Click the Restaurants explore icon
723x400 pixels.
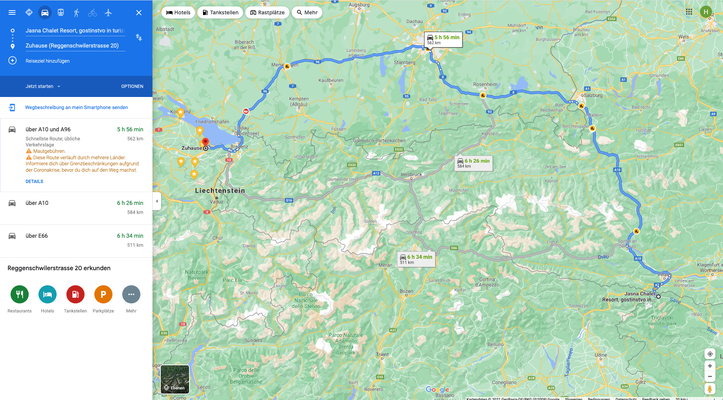tap(19, 294)
